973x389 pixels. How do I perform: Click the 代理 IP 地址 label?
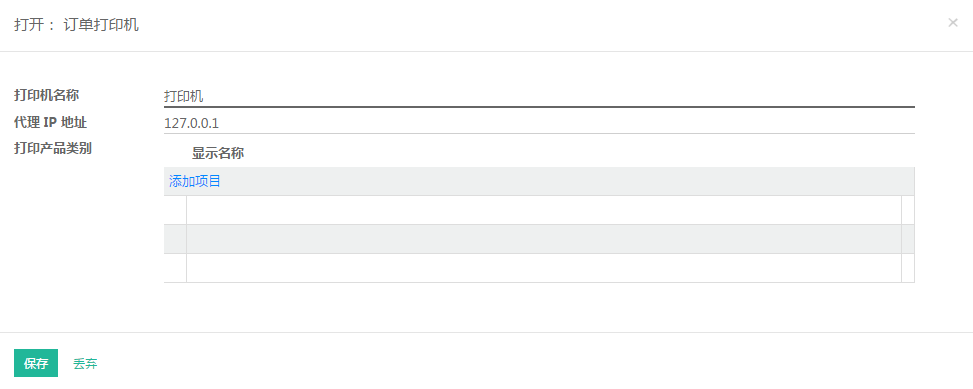tap(50, 122)
